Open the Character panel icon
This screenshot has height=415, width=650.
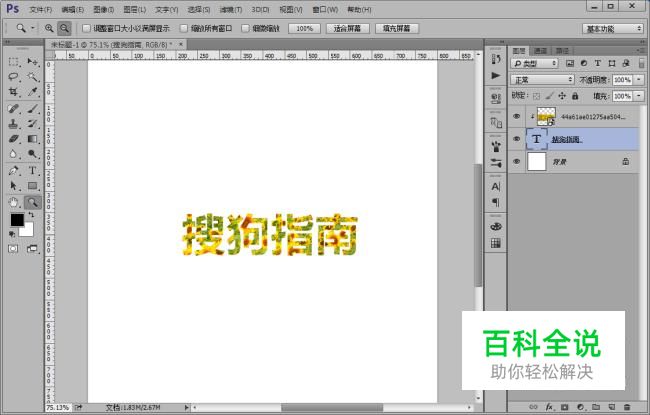pos(495,187)
